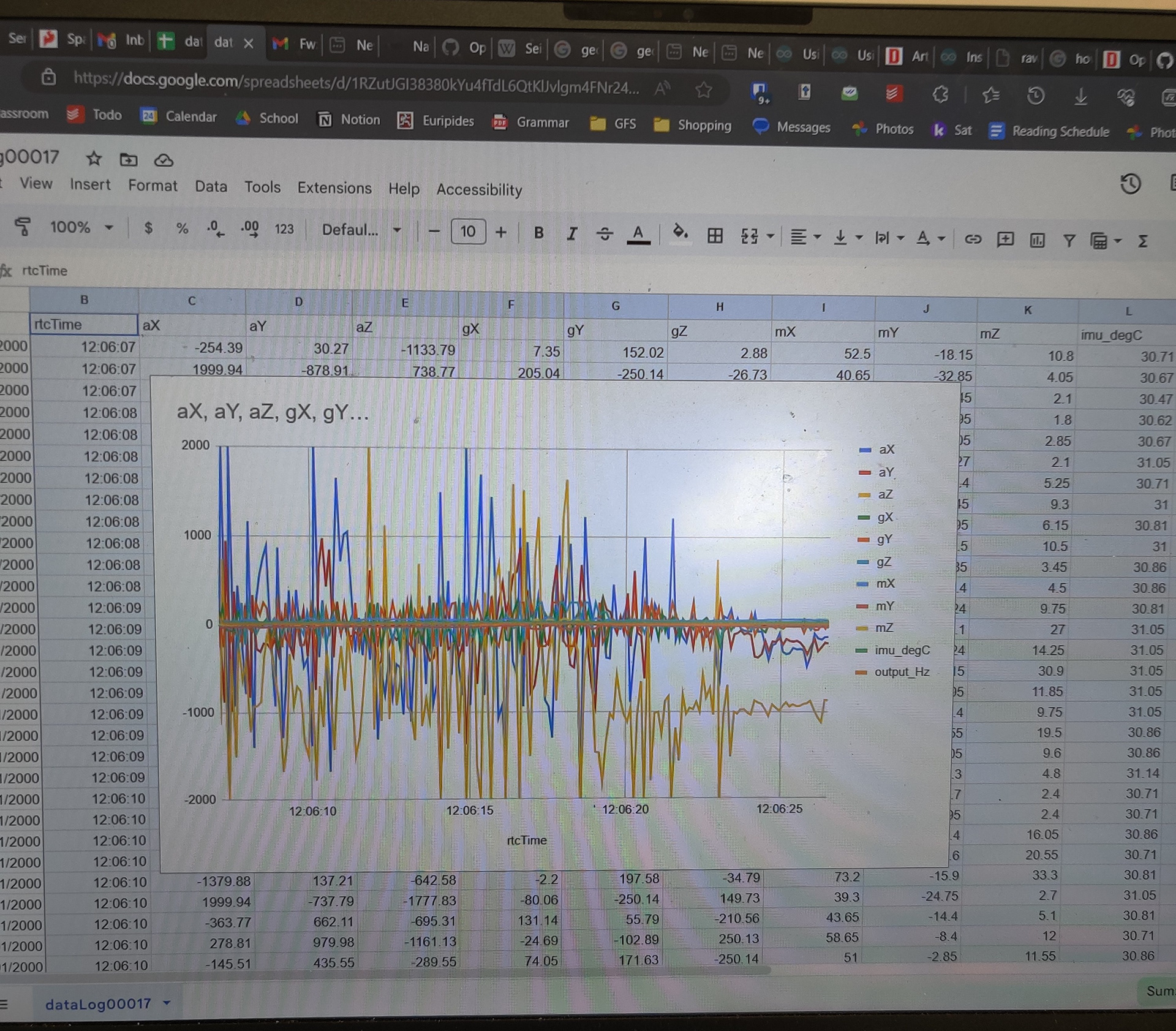Open the Notion bookmark
The width and height of the screenshot is (1176, 1031).
tap(349, 119)
